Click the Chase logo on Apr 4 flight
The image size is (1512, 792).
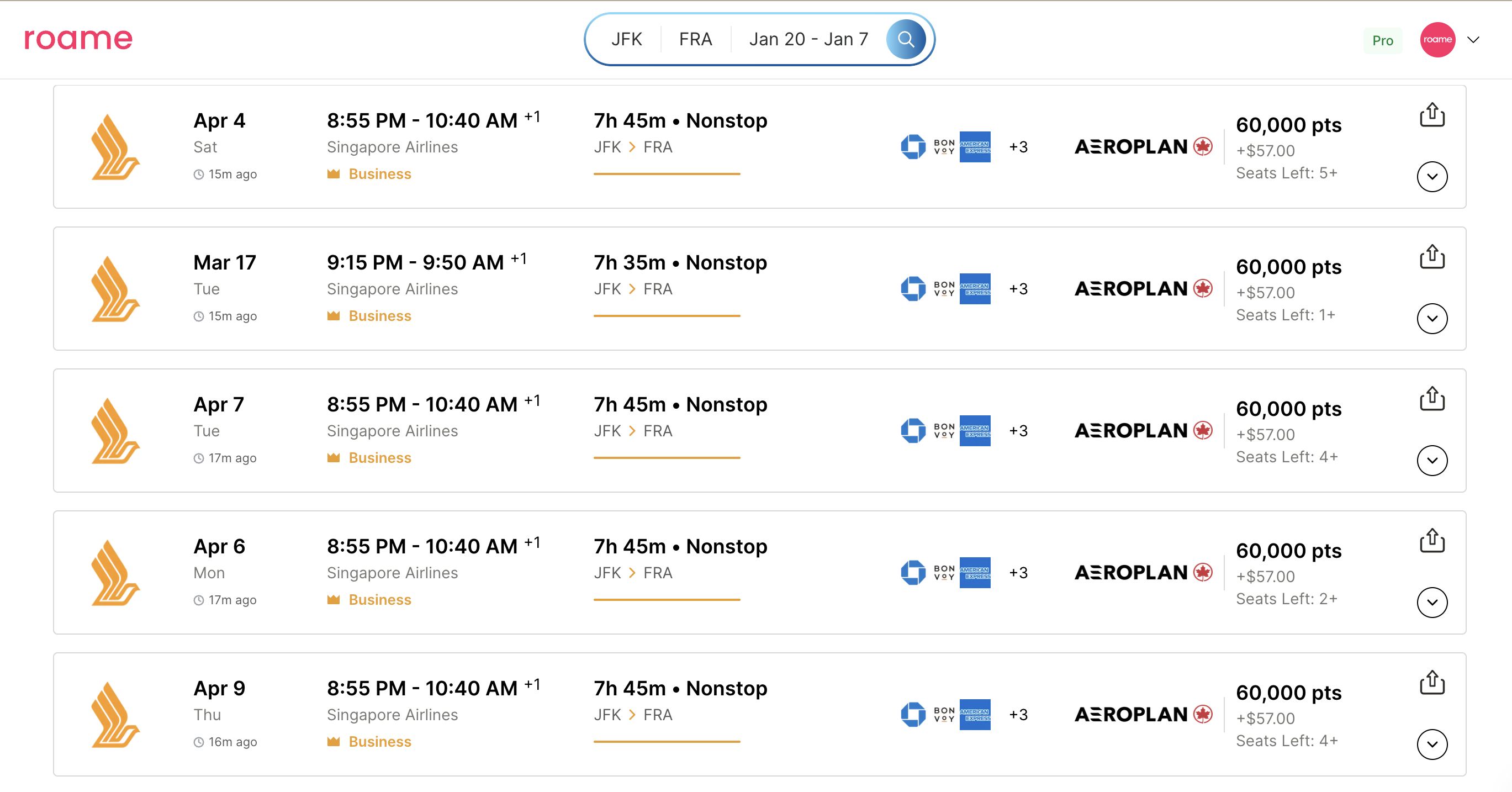(913, 147)
